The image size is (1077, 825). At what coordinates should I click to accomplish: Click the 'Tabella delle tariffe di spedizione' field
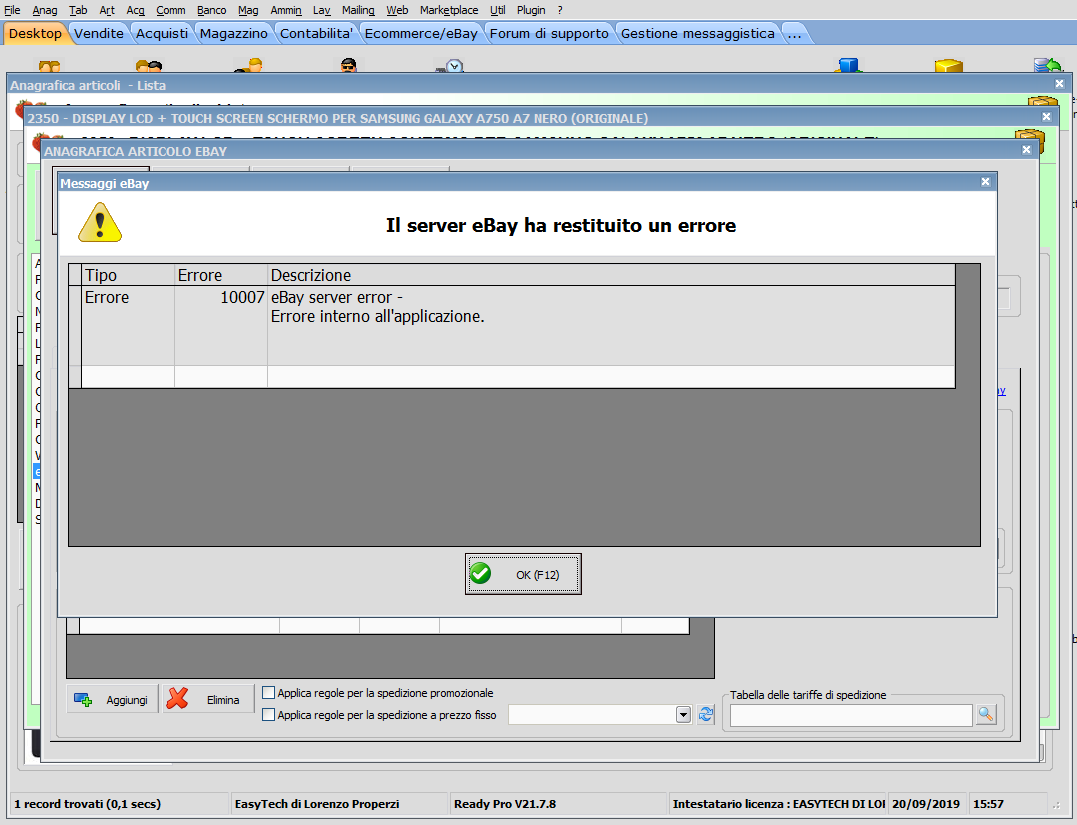coord(851,714)
